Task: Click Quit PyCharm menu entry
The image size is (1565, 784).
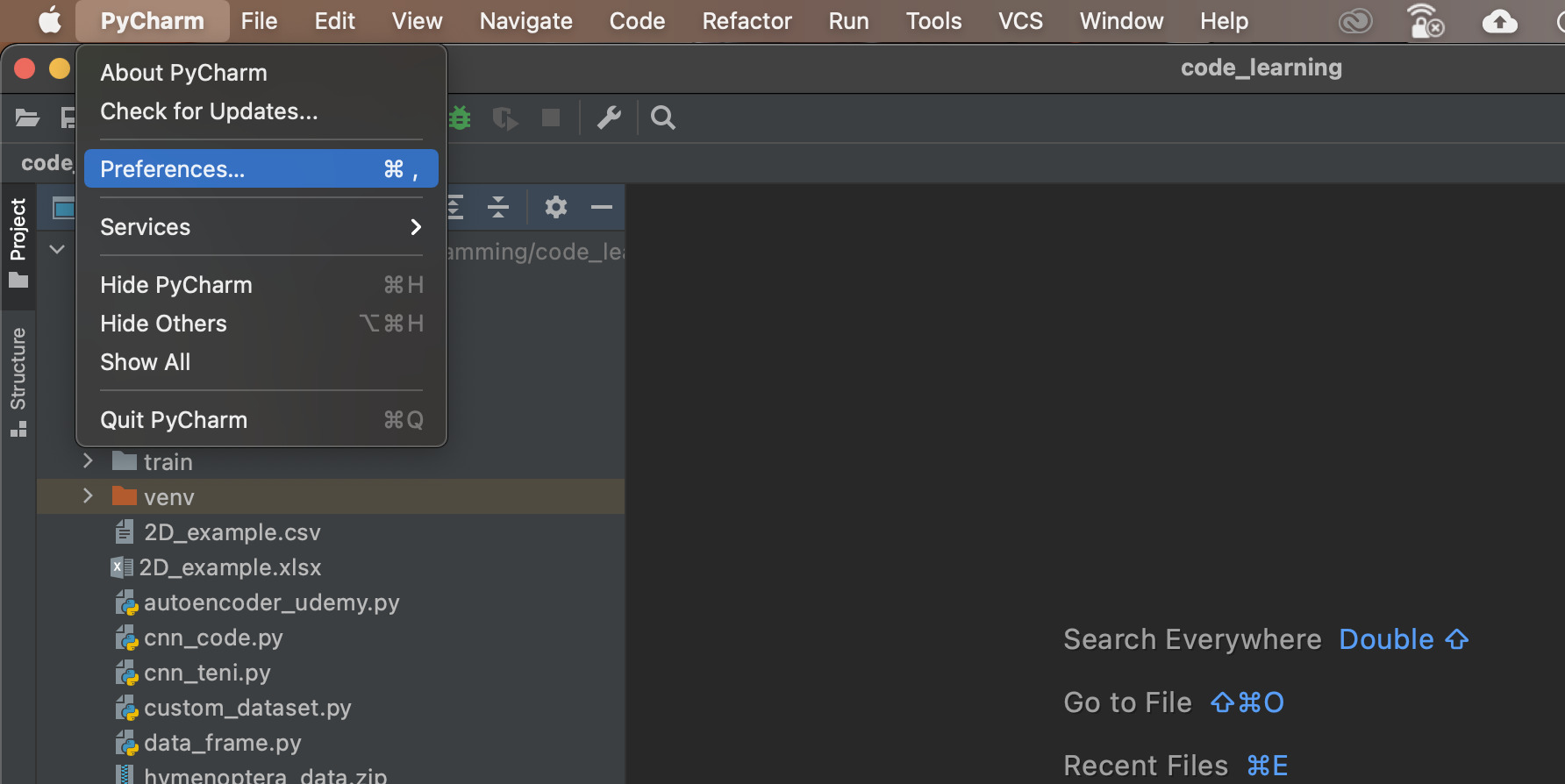Action: coord(174,420)
